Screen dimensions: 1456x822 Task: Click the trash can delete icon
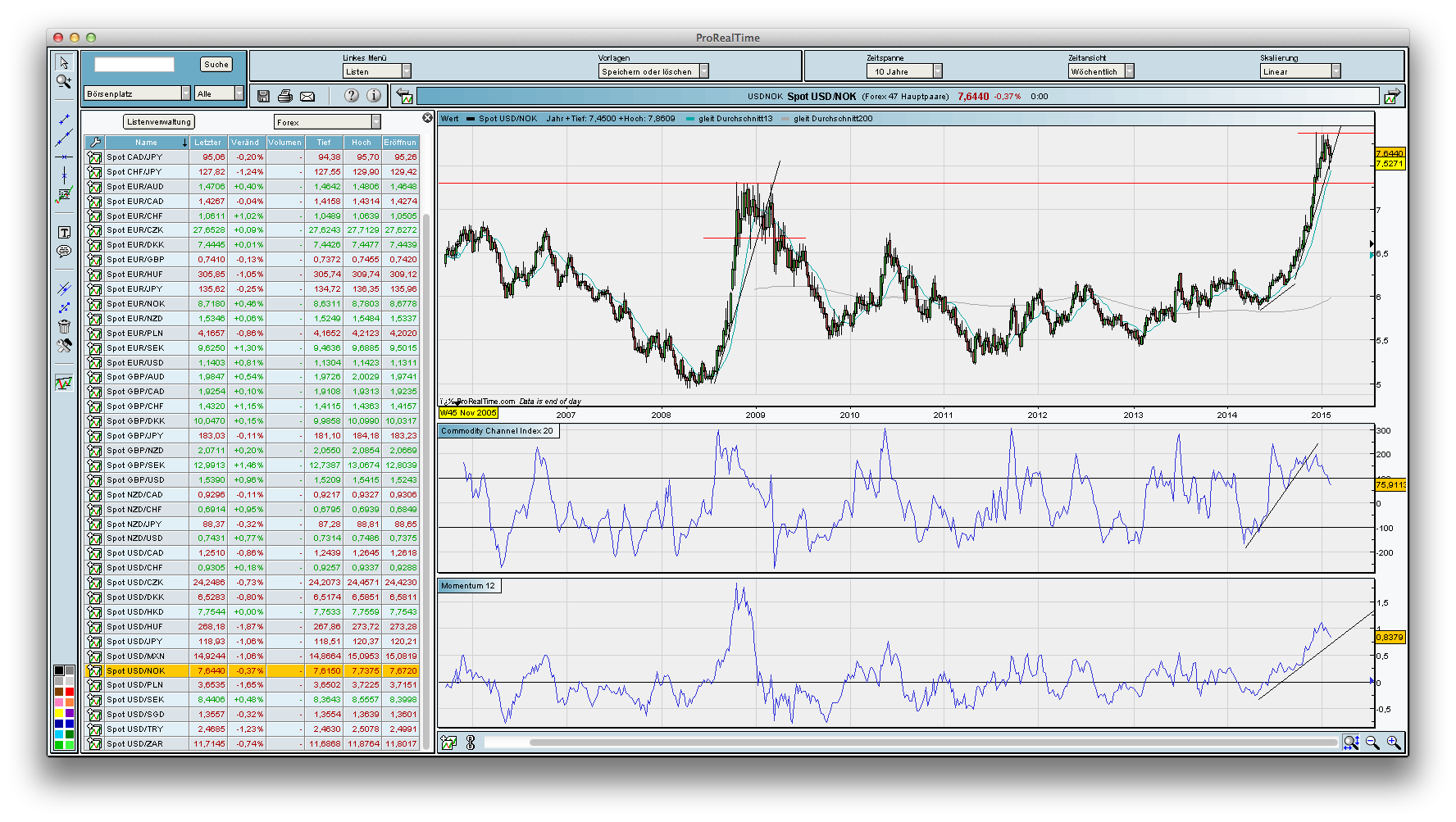pyautogui.click(x=64, y=326)
